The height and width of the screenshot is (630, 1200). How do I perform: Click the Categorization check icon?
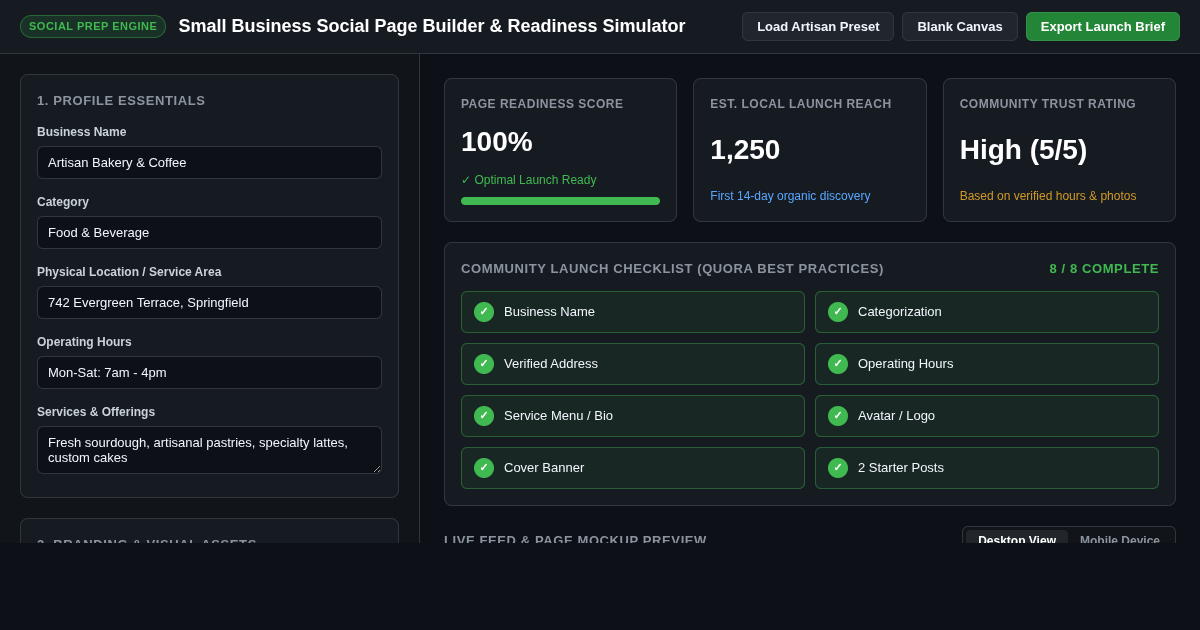pos(838,312)
